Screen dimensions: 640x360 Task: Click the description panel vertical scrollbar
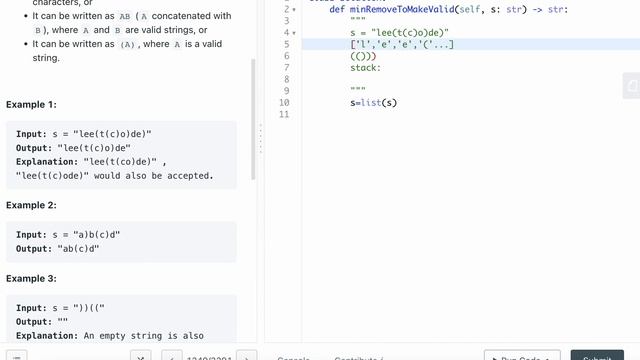coord(253,119)
